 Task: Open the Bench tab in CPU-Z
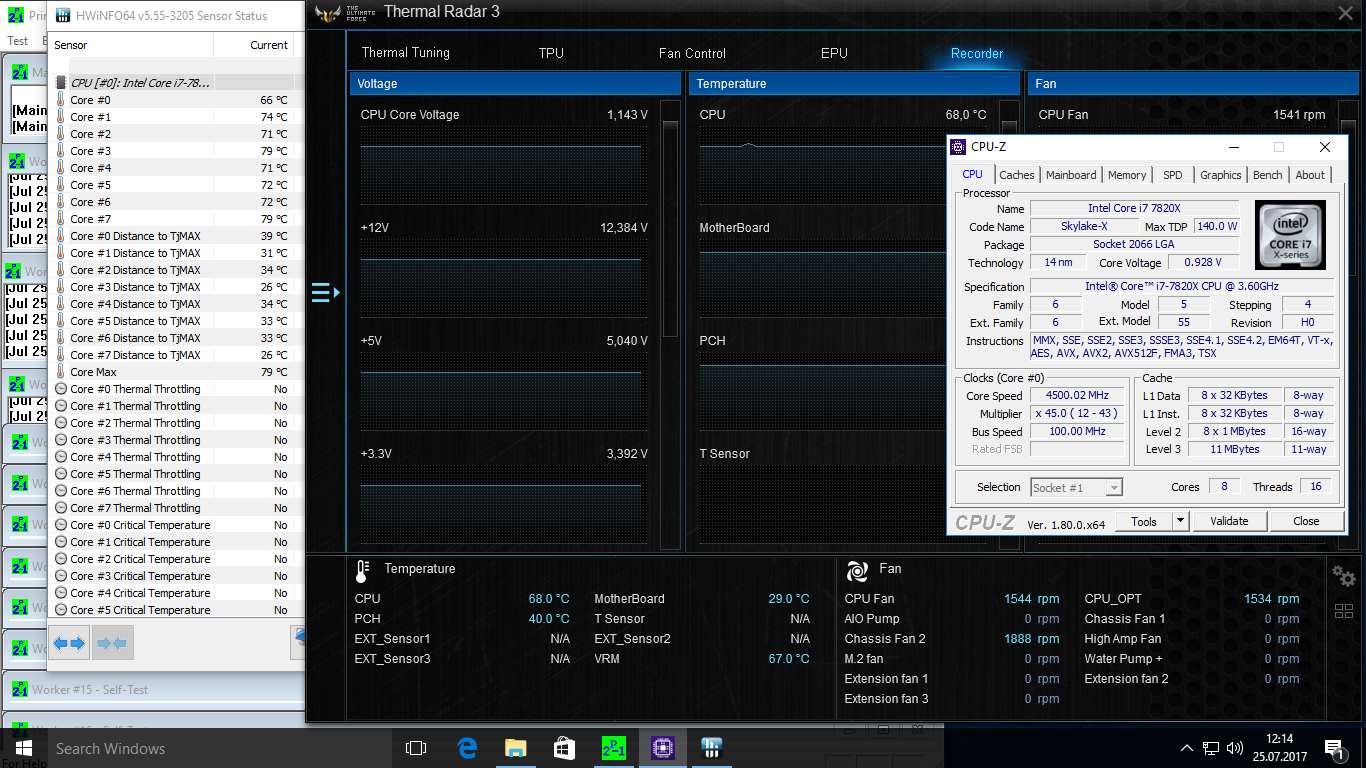click(x=1267, y=175)
